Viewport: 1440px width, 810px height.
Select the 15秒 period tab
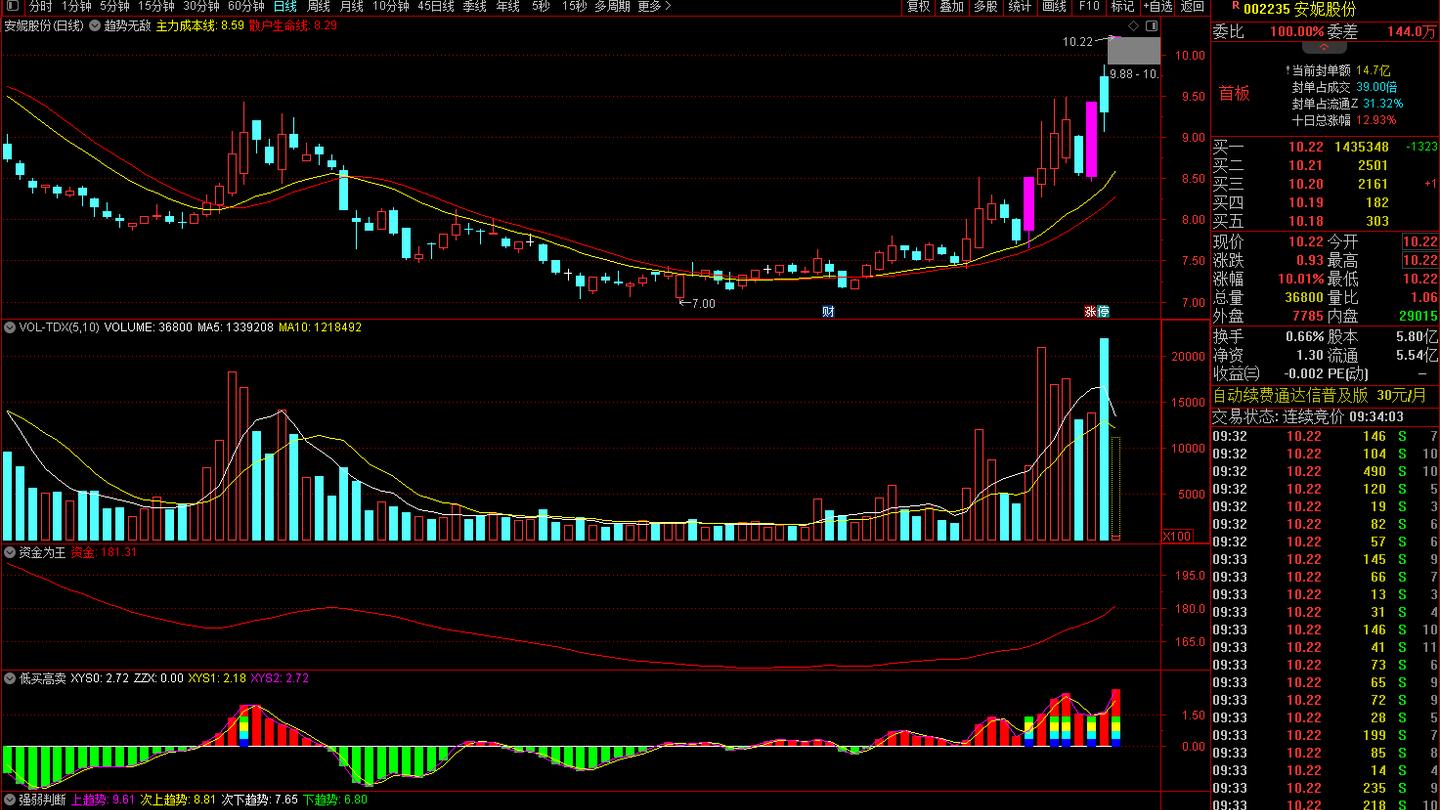point(574,6)
